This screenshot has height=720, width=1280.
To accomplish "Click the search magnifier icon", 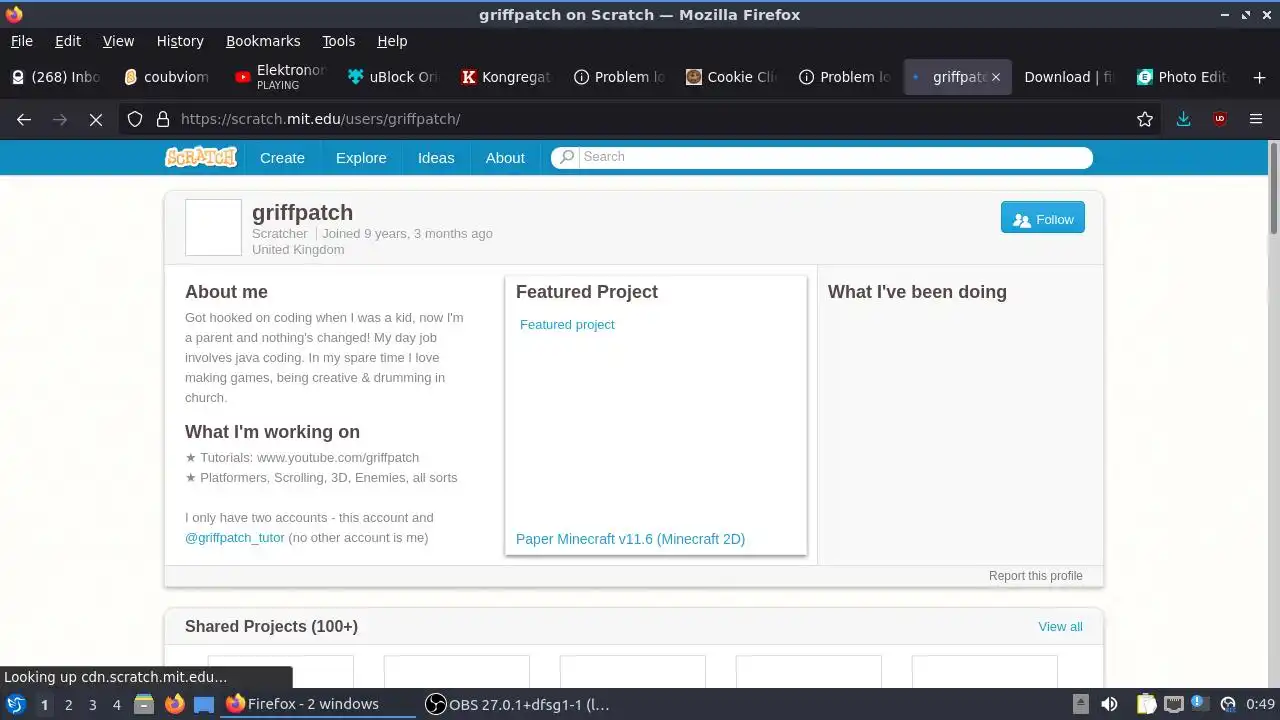I will (567, 157).
